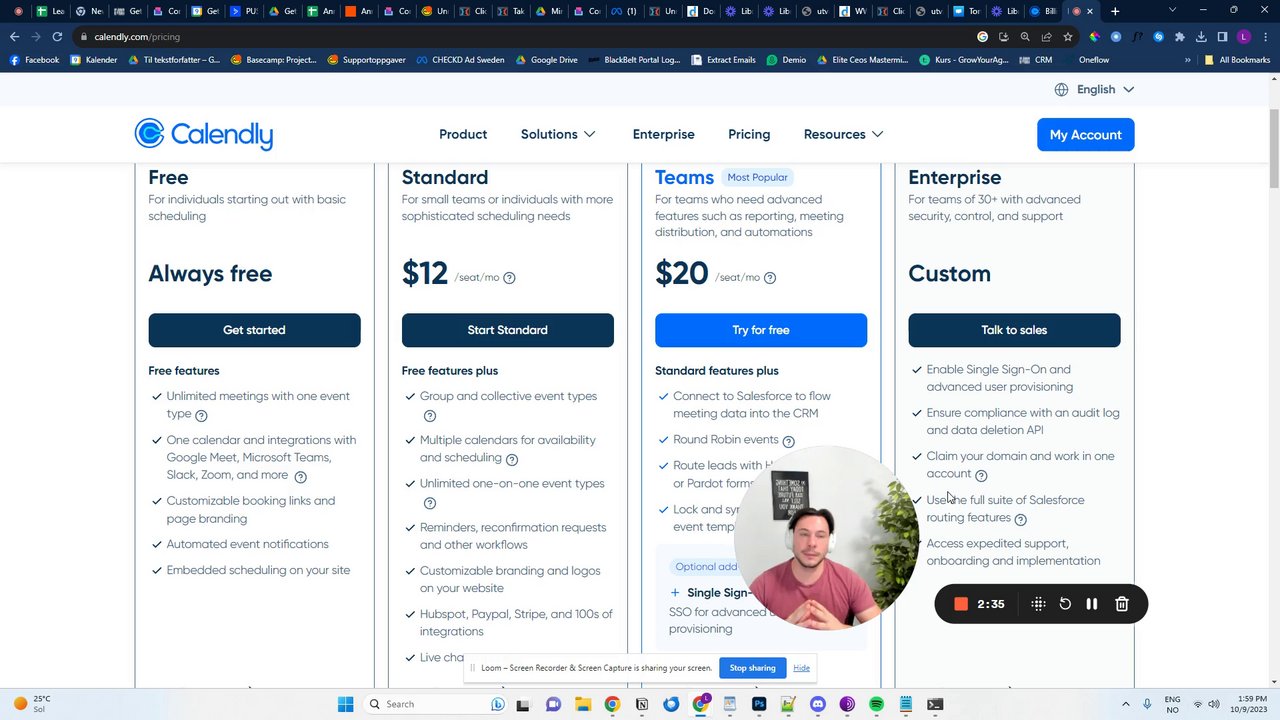
Task: Switch to the Bill browser tab
Action: pos(1043,11)
